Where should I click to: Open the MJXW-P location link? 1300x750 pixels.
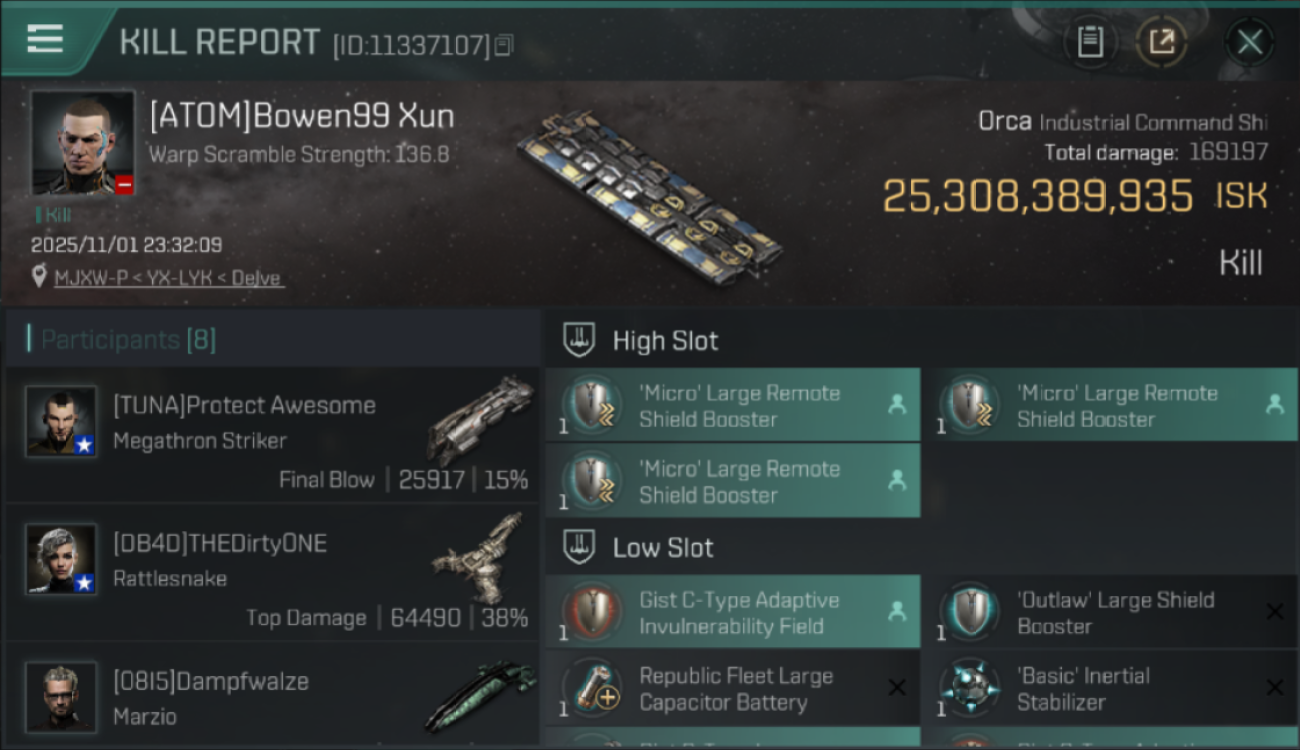[168, 277]
